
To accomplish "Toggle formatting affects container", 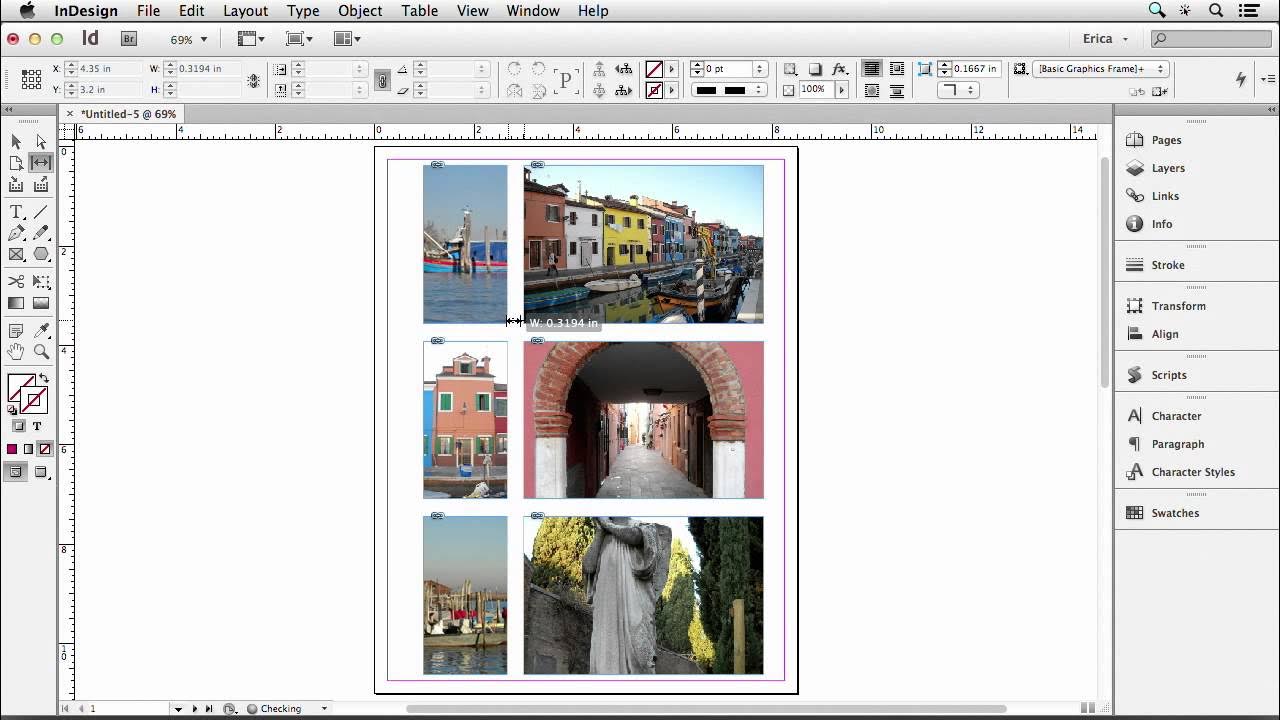I will 18,426.
